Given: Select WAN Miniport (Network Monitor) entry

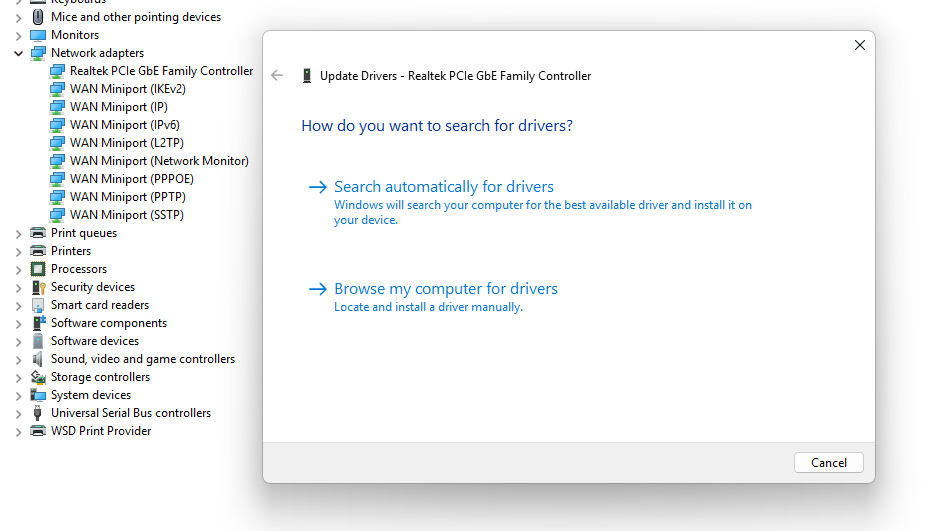Looking at the screenshot, I should pyautogui.click(x=158, y=161).
